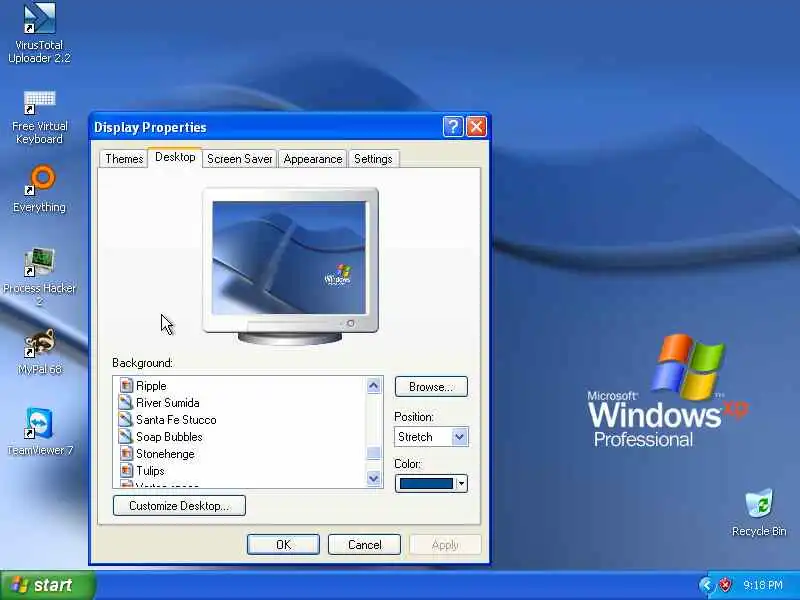The height and width of the screenshot is (600, 800).
Task: Select Tulips background entry
Action: point(150,470)
